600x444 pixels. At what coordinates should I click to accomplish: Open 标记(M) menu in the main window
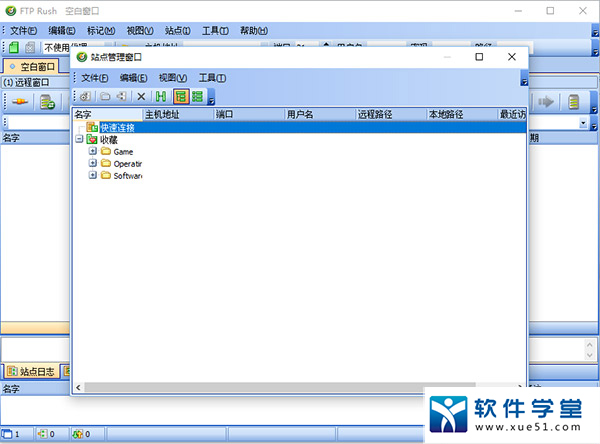(x=101, y=31)
